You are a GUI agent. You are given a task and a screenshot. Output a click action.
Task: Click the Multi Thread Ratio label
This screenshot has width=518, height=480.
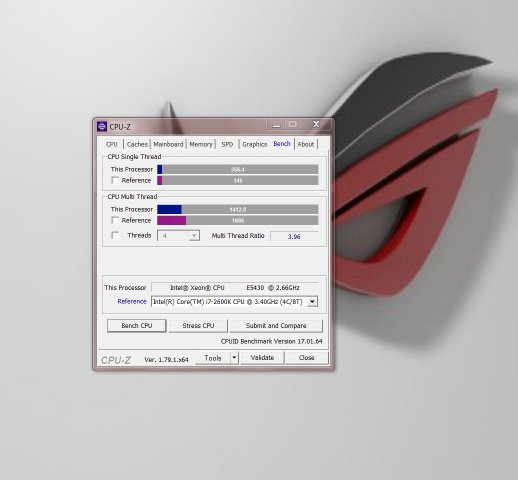(x=238, y=236)
